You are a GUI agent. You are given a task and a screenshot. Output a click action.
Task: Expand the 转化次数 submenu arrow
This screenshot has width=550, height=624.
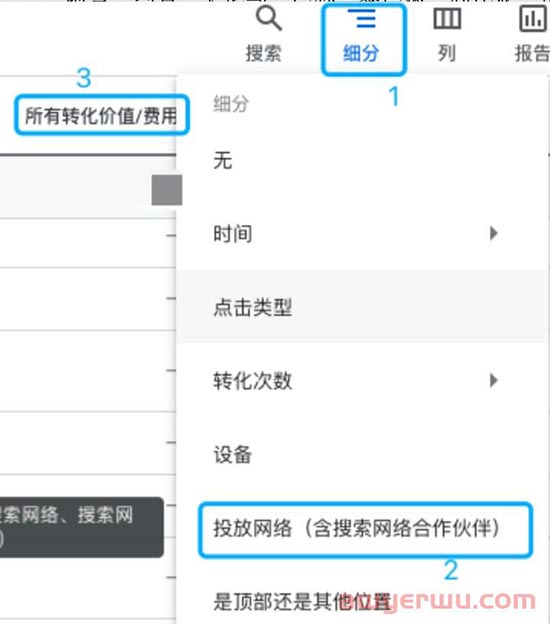click(493, 381)
